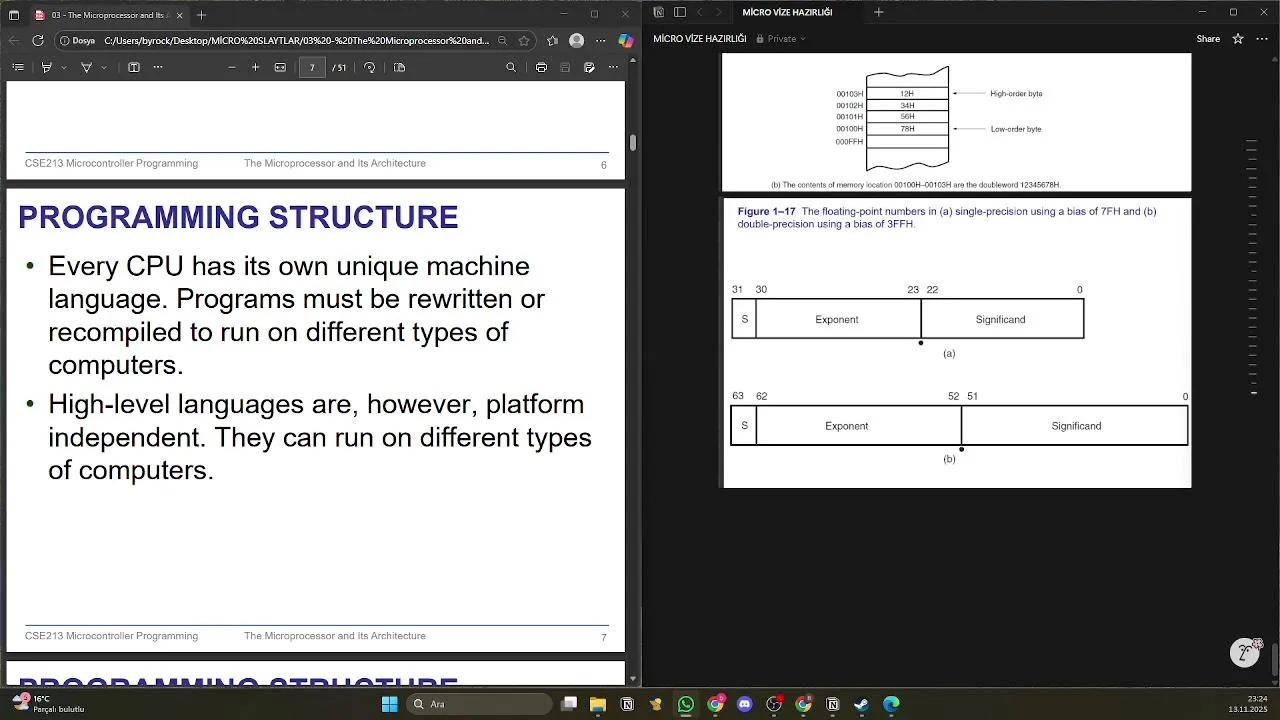
Task: Click the Share button in Notion
Action: point(1208,39)
